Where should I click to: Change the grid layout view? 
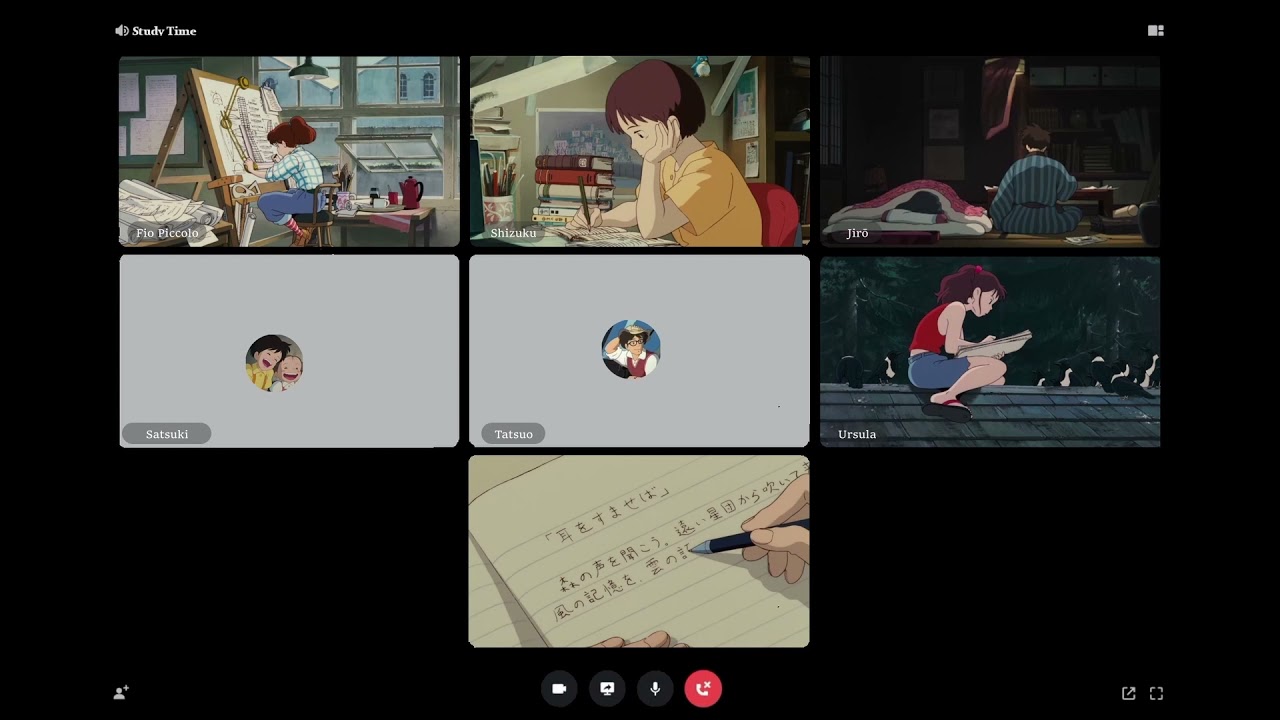(1156, 31)
